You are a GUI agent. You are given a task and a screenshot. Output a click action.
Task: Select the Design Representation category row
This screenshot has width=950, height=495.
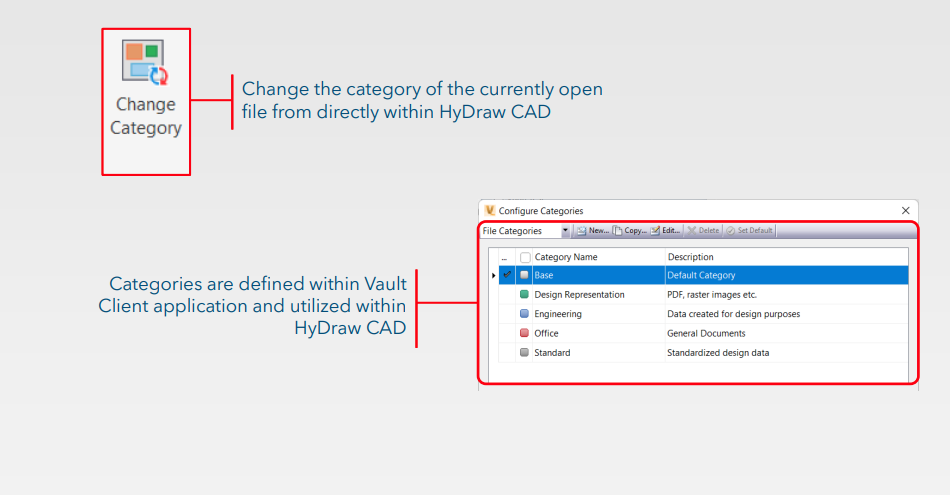pos(703,294)
